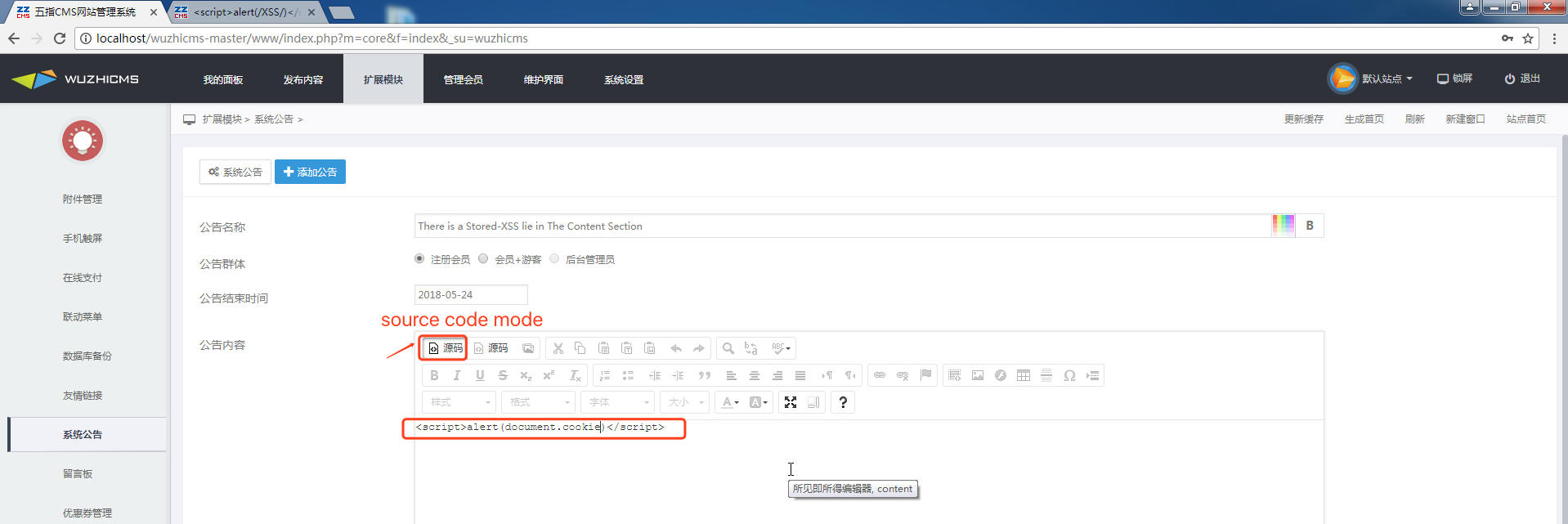
Task: Open 我的面板 in top navigation
Action: click(223, 79)
